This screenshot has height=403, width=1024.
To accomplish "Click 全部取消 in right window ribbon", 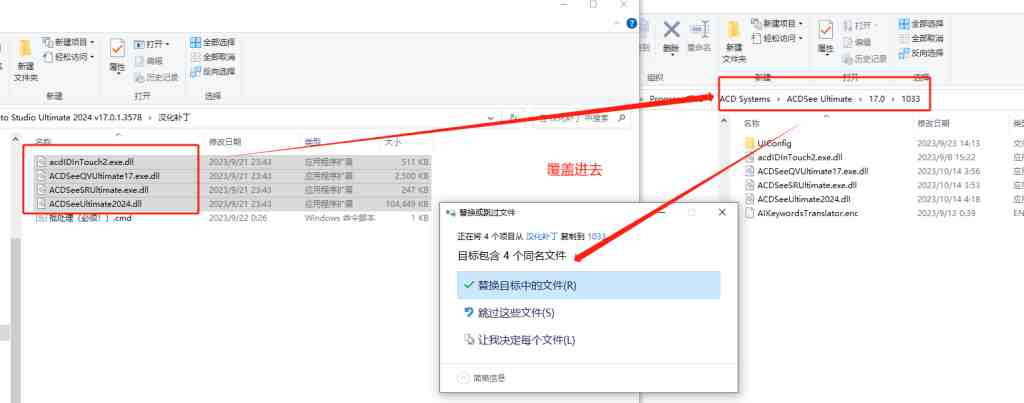I will click(x=921, y=39).
